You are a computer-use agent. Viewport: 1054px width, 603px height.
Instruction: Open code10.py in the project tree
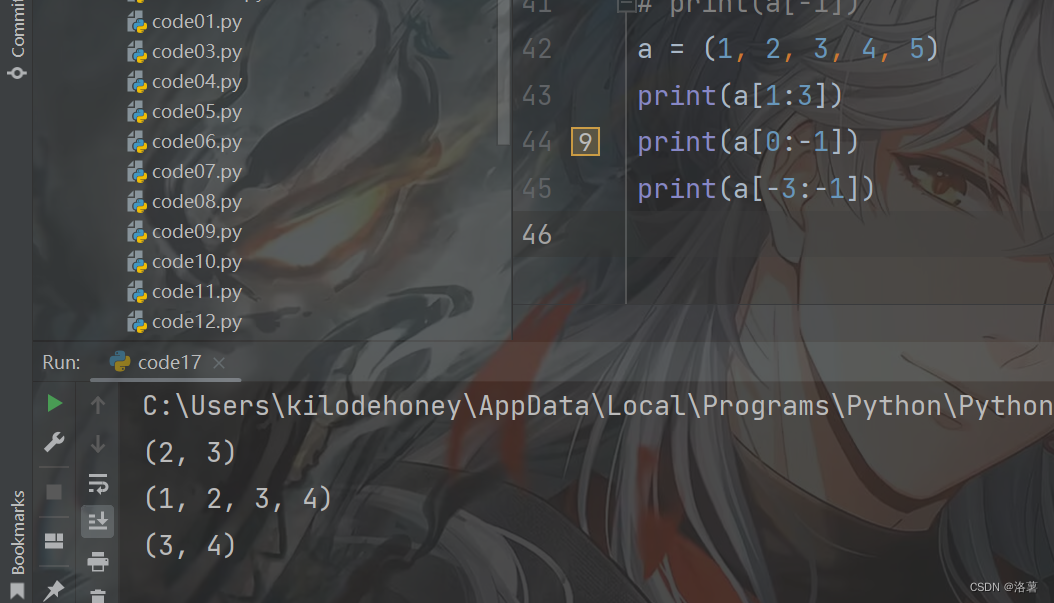197,262
